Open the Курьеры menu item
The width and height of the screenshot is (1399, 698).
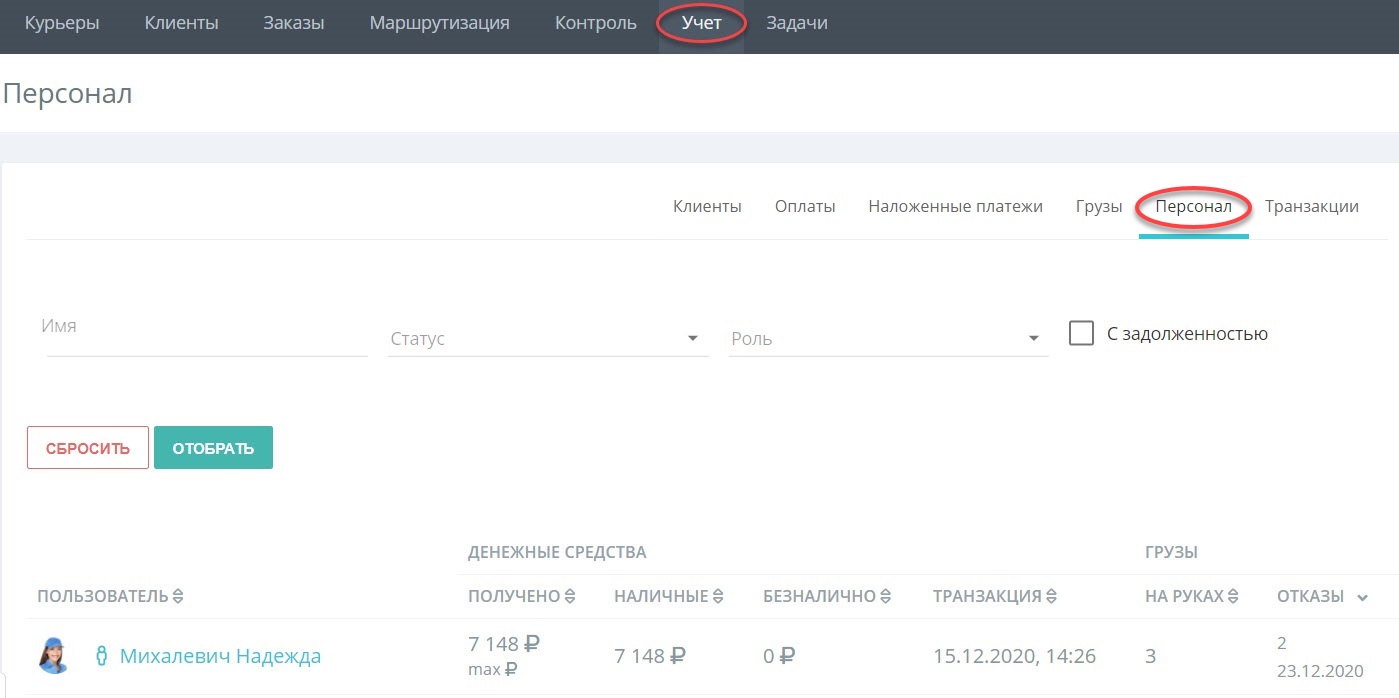62,23
